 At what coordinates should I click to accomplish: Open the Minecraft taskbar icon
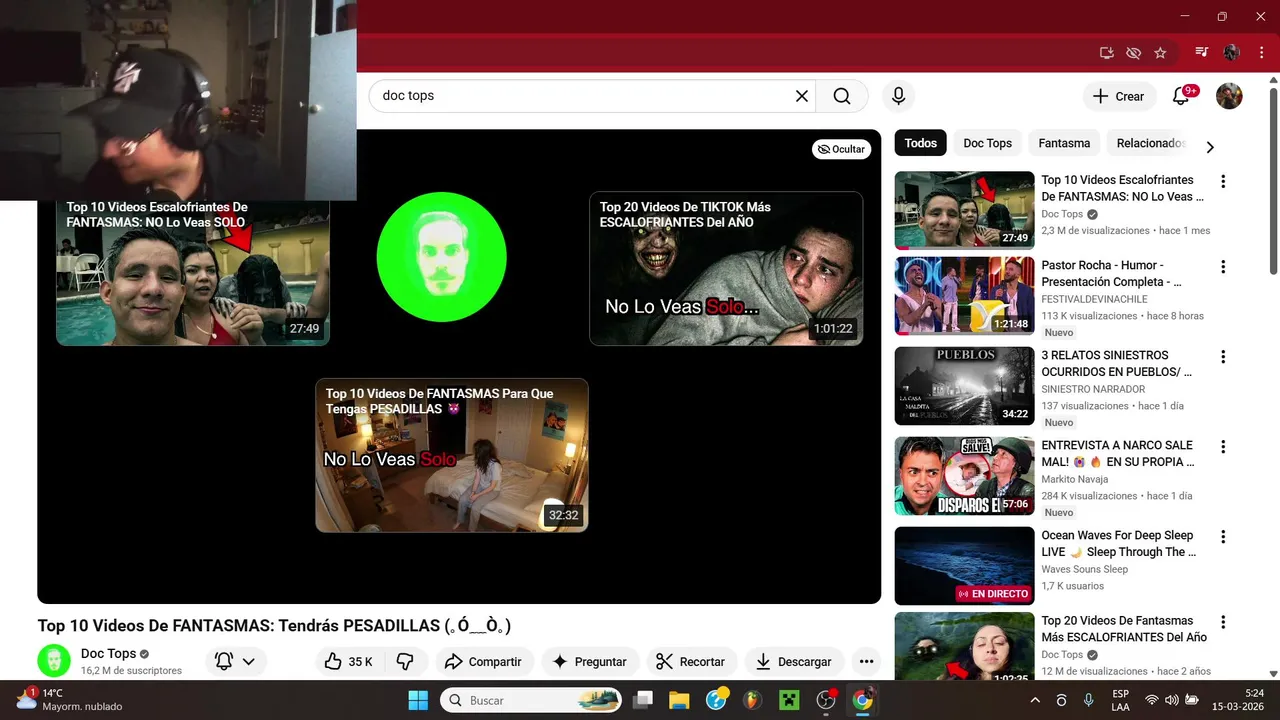point(790,700)
